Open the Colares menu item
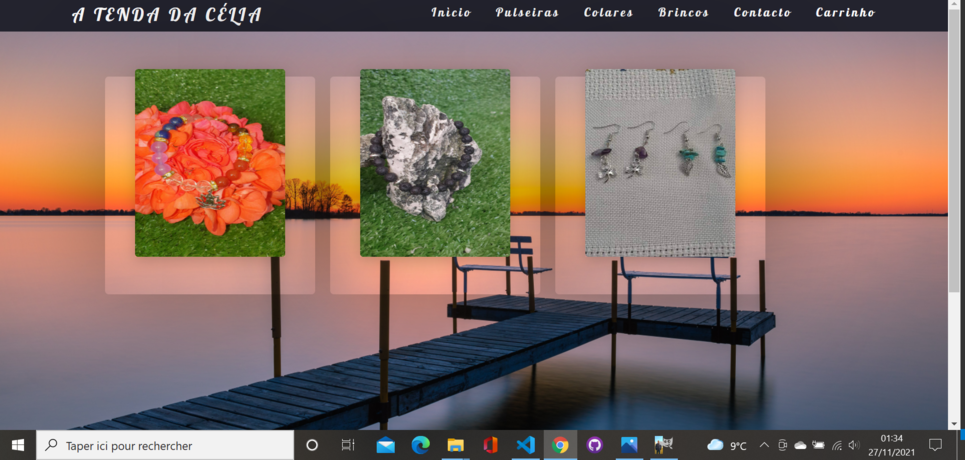Viewport: 965px width, 460px height. pyautogui.click(x=608, y=12)
